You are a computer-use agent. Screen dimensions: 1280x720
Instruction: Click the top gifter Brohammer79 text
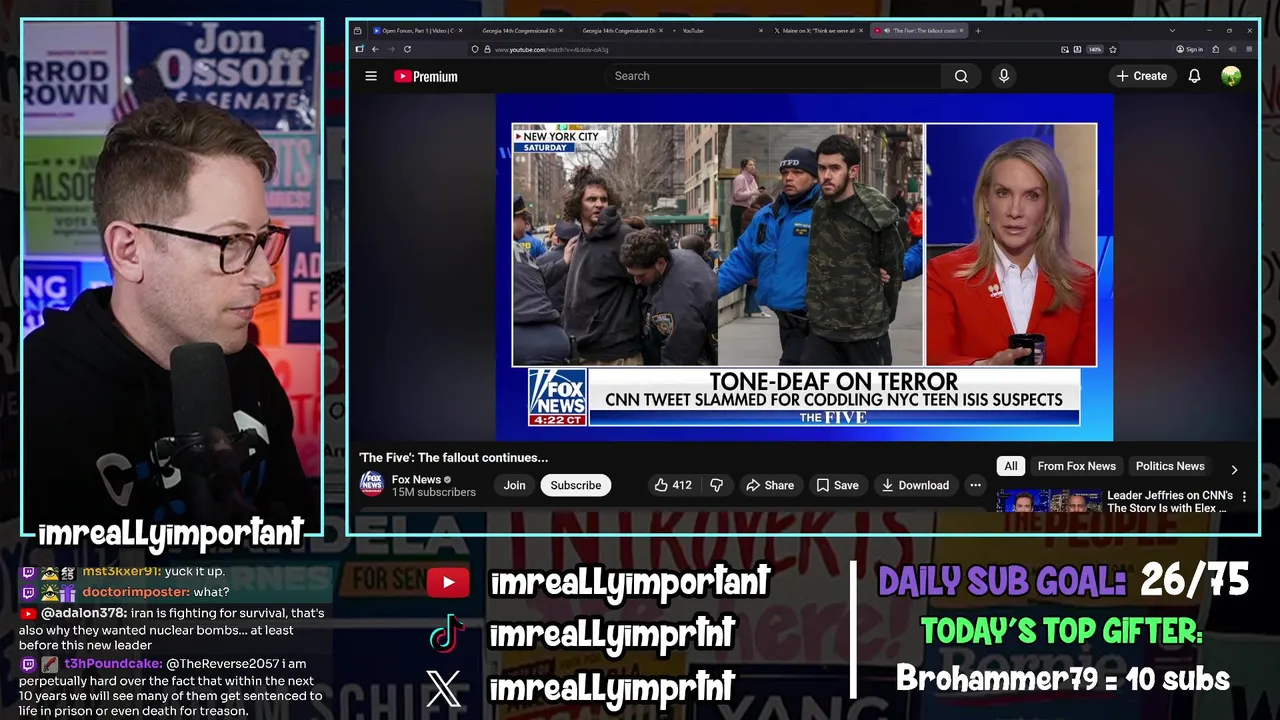[1062, 679]
